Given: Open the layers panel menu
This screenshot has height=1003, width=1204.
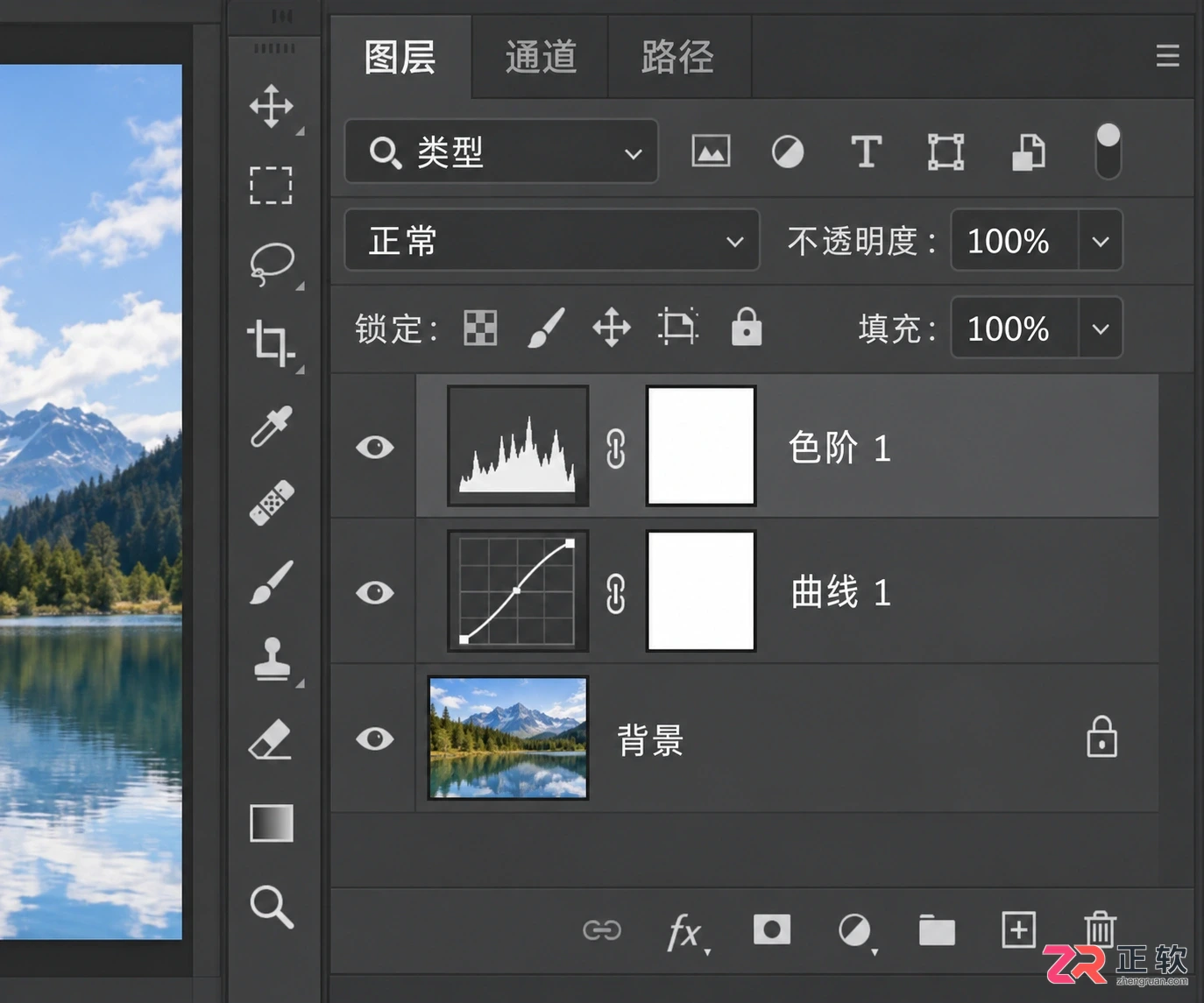Looking at the screenshot, I should [1167, 57].
